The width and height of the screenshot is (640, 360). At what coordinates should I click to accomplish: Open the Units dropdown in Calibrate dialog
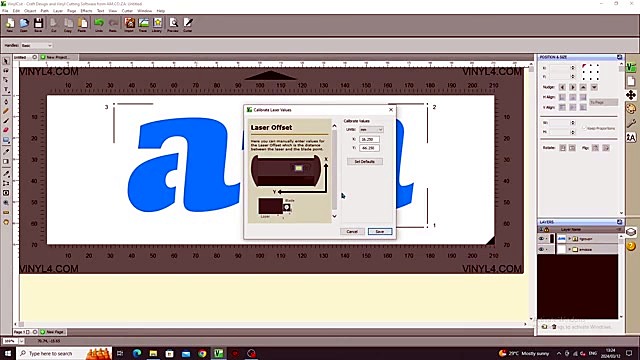371,129
